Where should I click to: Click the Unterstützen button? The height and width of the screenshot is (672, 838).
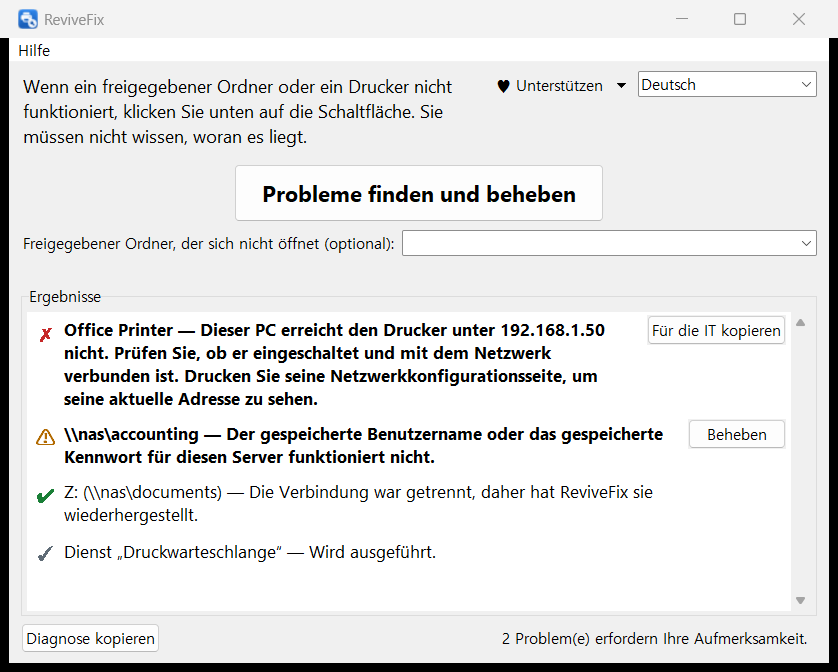[x=559, y=86]
